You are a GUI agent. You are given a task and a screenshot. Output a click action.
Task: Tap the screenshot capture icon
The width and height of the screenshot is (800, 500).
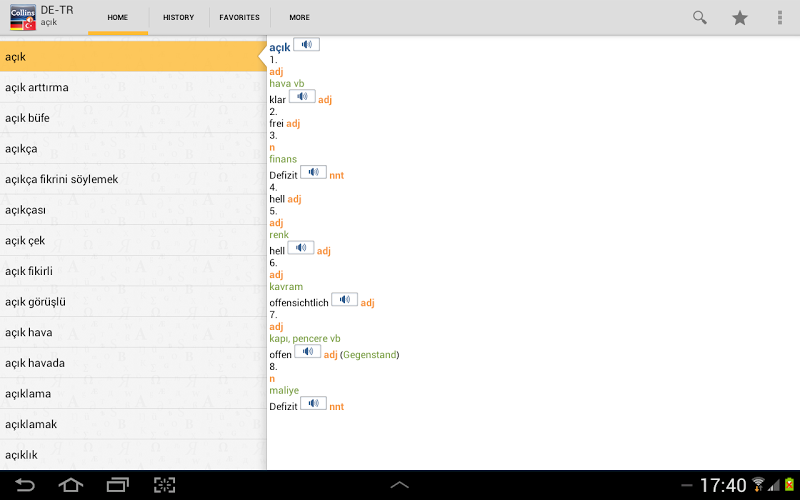coord(165,485)
